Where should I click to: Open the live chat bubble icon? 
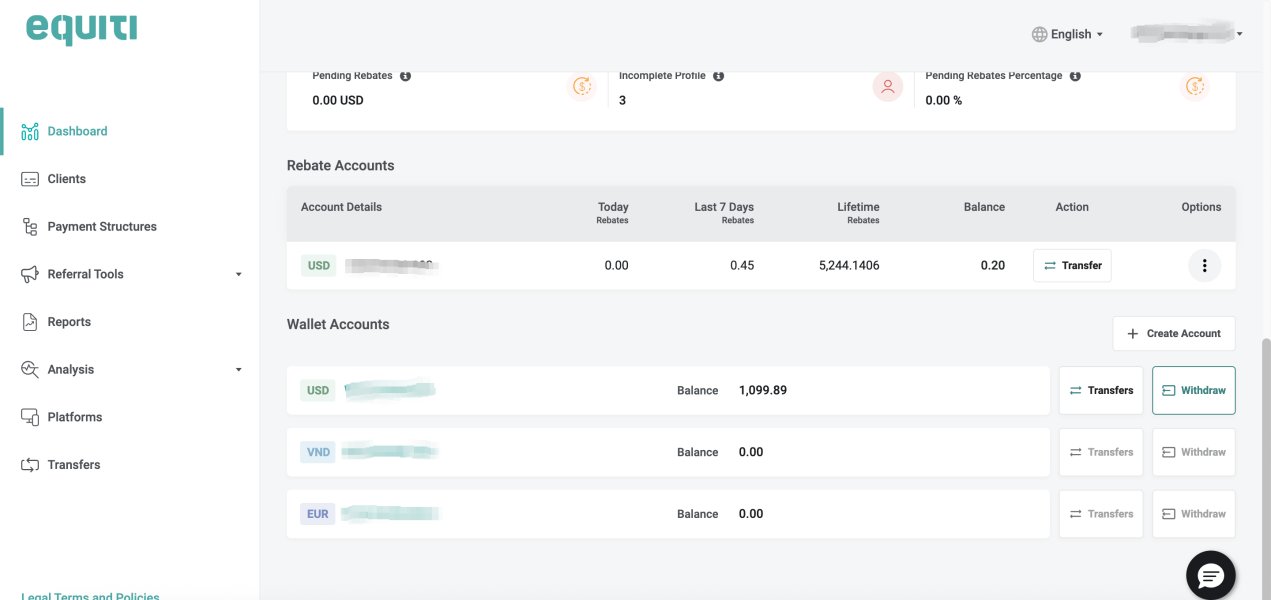click(x=1210, y=575)
